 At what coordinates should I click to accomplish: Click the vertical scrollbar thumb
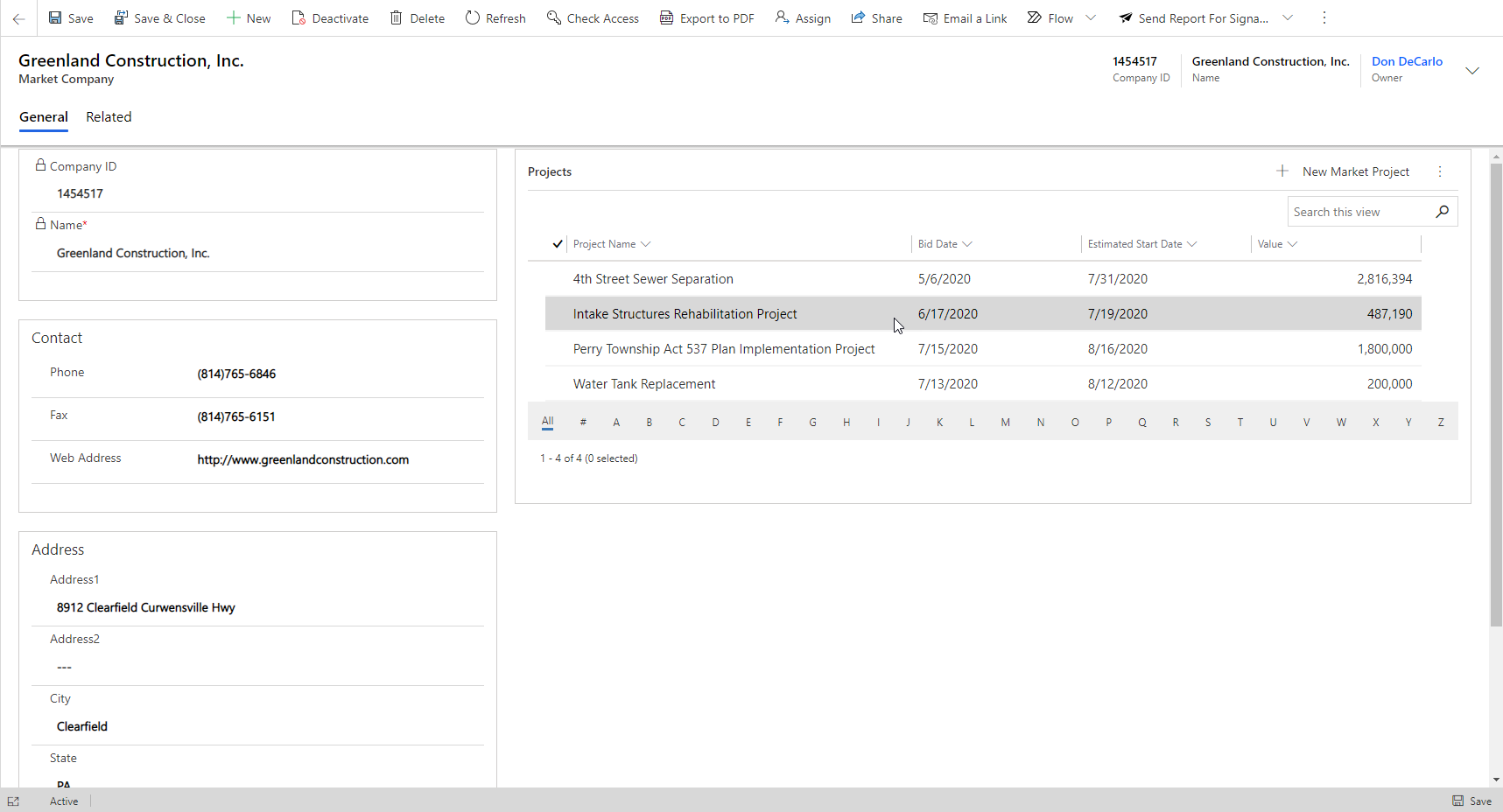[x=1496, y=394]
